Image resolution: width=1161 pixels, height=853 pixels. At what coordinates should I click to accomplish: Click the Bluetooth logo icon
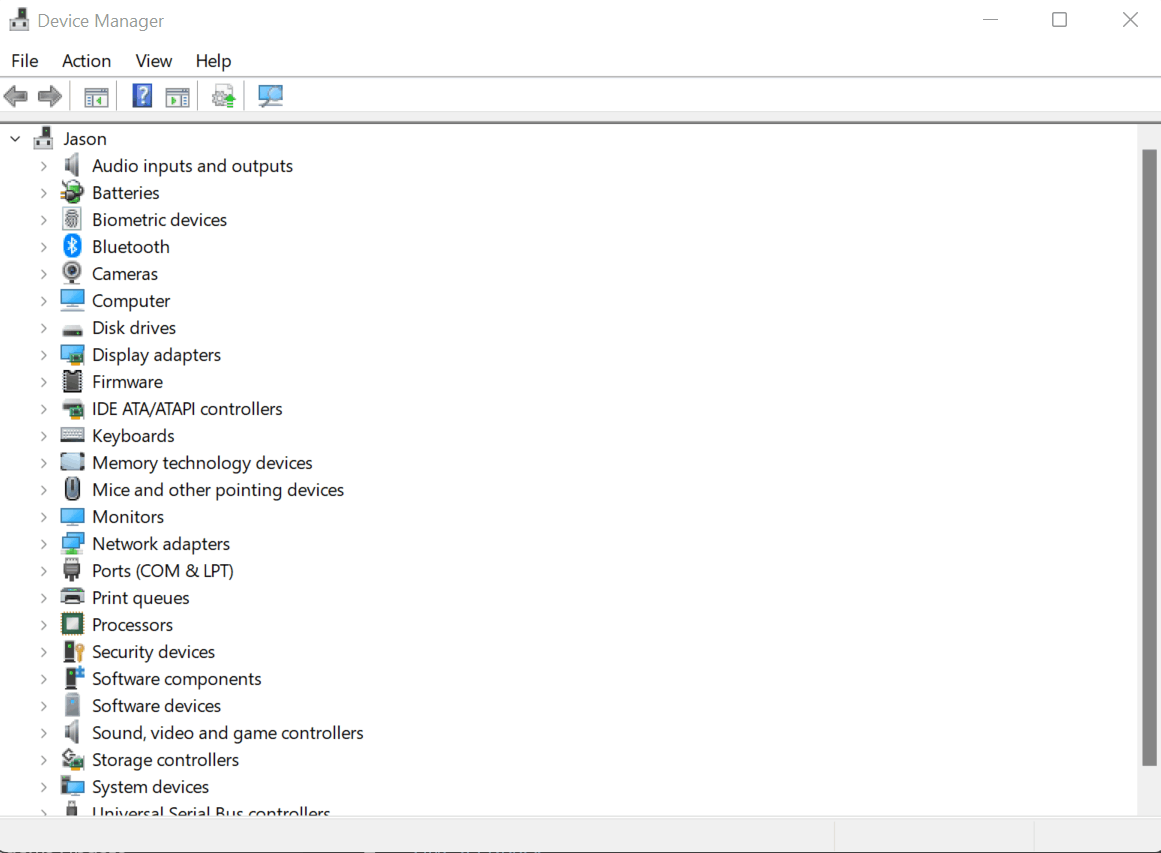pos(72,246)
